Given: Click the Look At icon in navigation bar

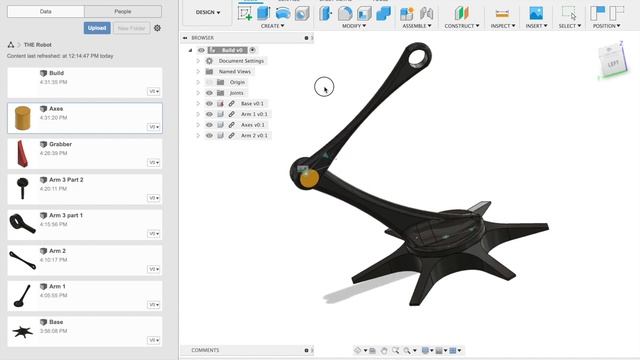Looking at the screenshot, I should point(372,350).
